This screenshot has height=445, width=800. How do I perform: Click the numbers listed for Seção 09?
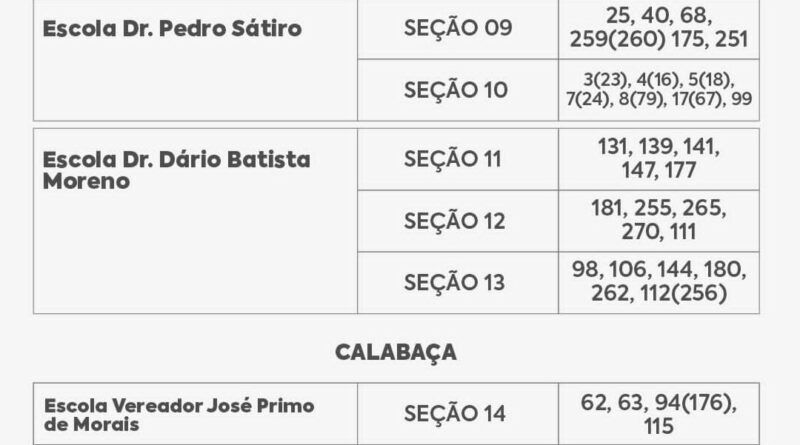point(659,28)
